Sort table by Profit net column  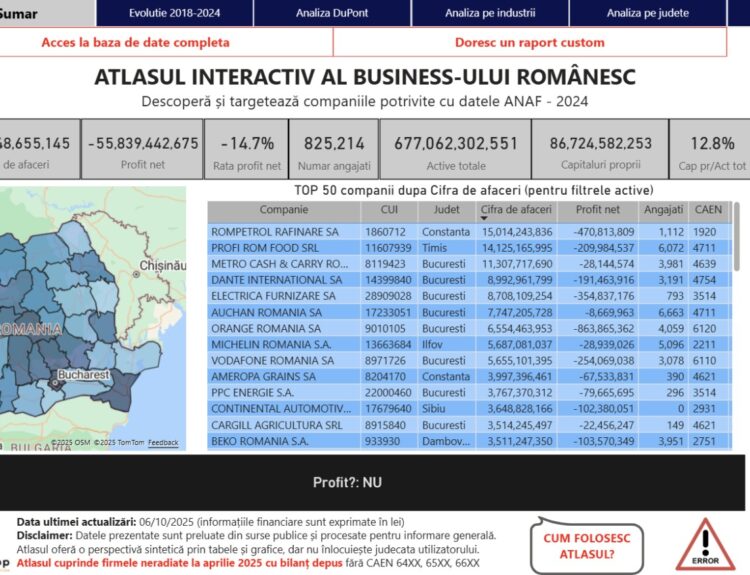[598, 211]
